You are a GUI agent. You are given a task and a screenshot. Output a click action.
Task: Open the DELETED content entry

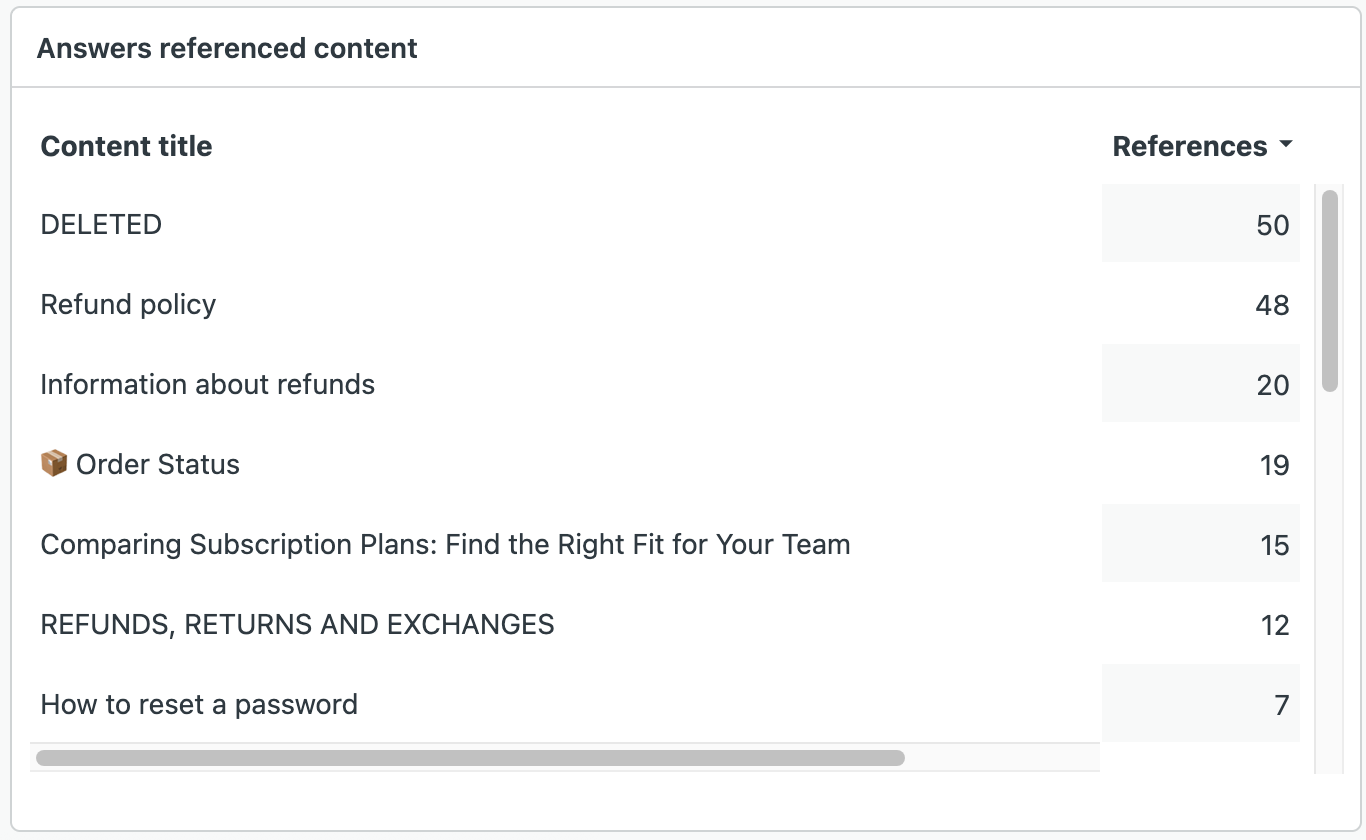[x=101, y=224]
